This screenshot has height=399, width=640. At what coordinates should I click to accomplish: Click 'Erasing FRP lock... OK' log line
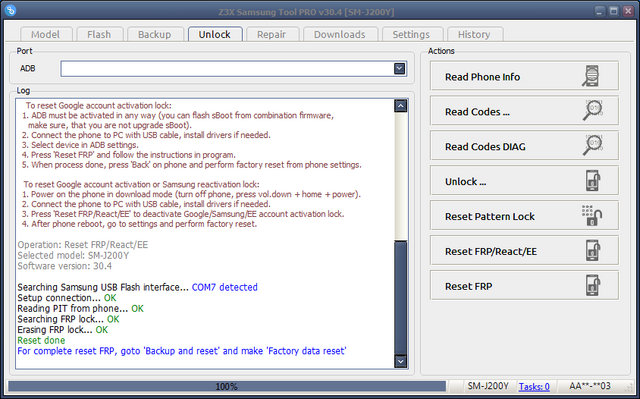coord(62,330)
